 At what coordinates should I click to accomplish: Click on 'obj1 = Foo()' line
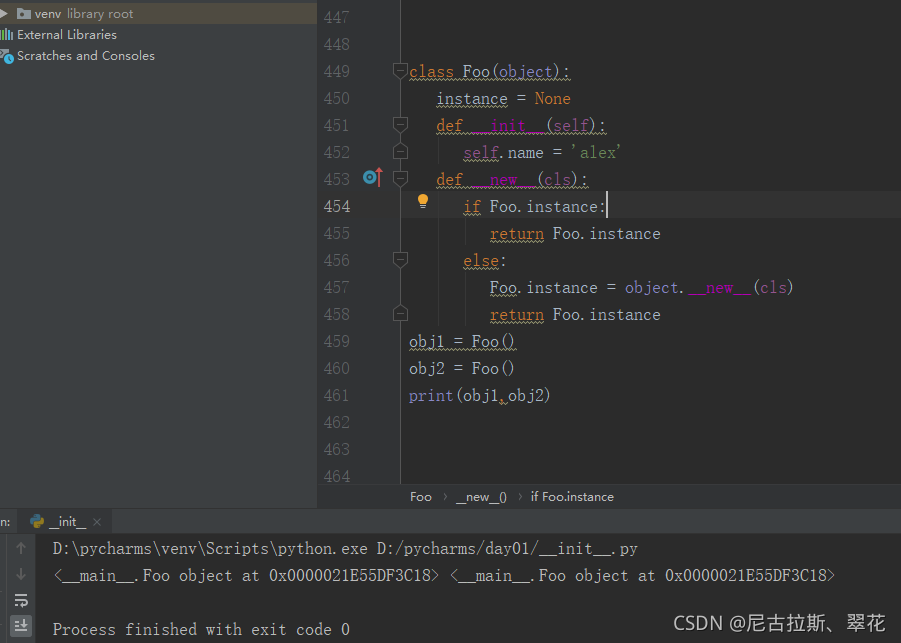[x=462, y=342]
